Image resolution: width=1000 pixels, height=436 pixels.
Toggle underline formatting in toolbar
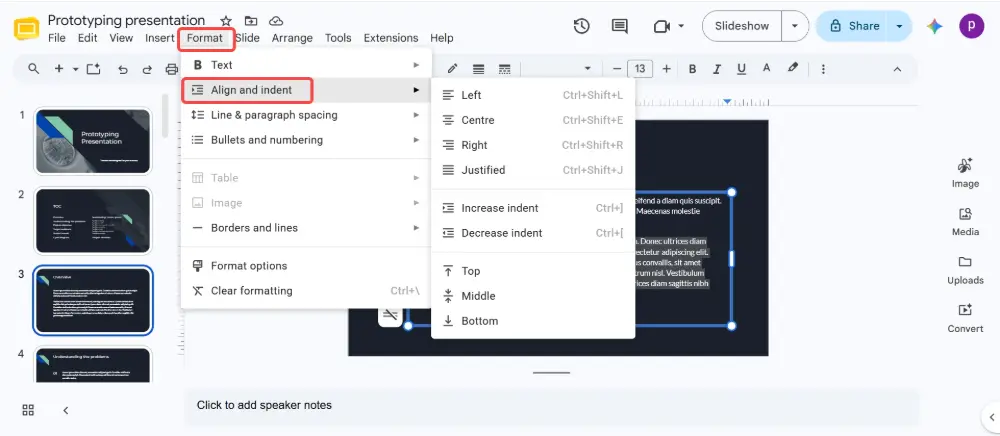(741, 69)
